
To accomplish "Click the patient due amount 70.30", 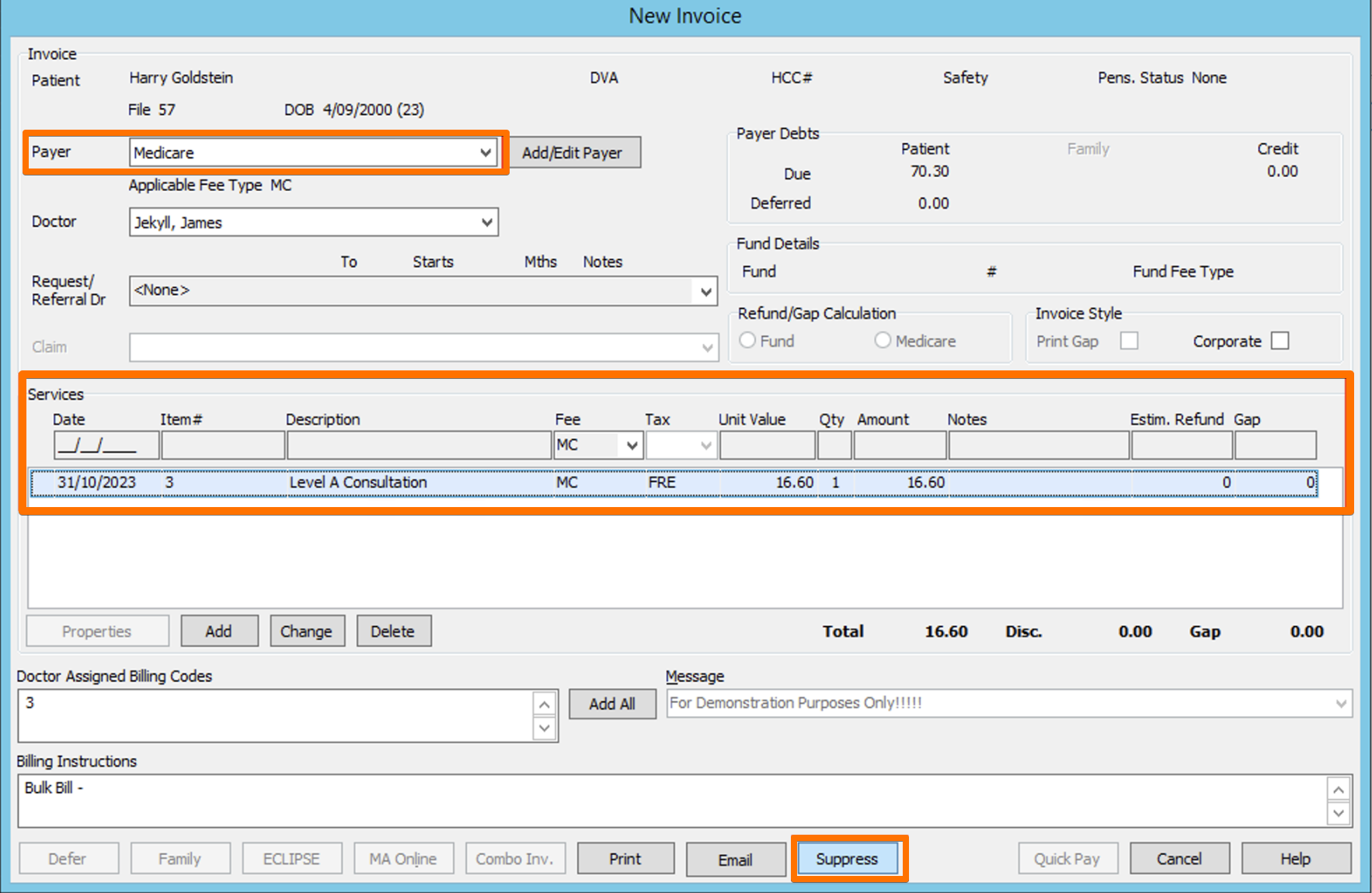I will (930, 172).
